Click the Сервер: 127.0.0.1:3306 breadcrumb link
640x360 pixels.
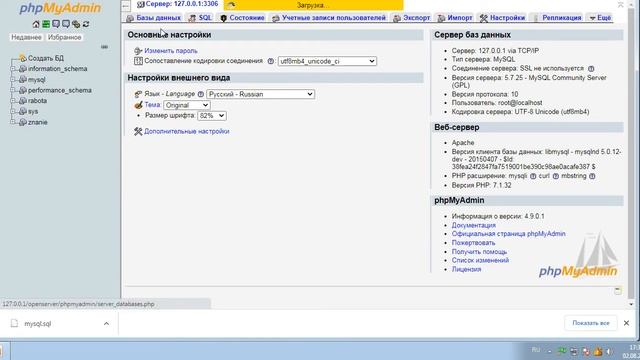(x=182, y=4)
